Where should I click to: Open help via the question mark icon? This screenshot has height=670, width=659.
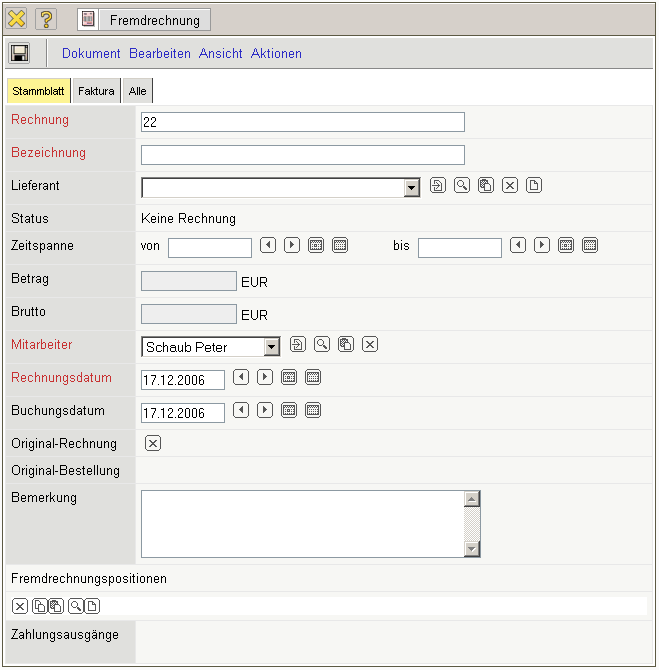point(46,19)
